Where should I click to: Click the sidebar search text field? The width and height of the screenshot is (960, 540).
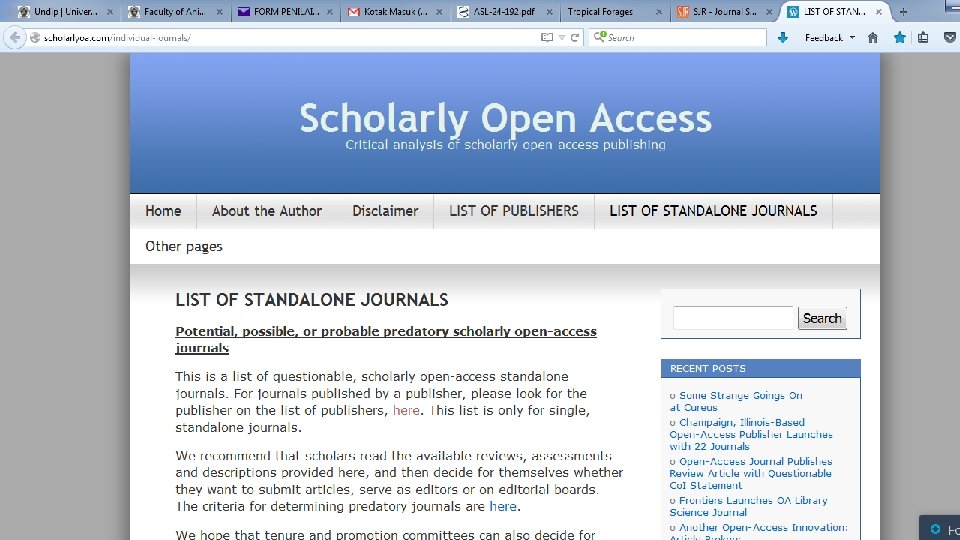pos(733,318)
